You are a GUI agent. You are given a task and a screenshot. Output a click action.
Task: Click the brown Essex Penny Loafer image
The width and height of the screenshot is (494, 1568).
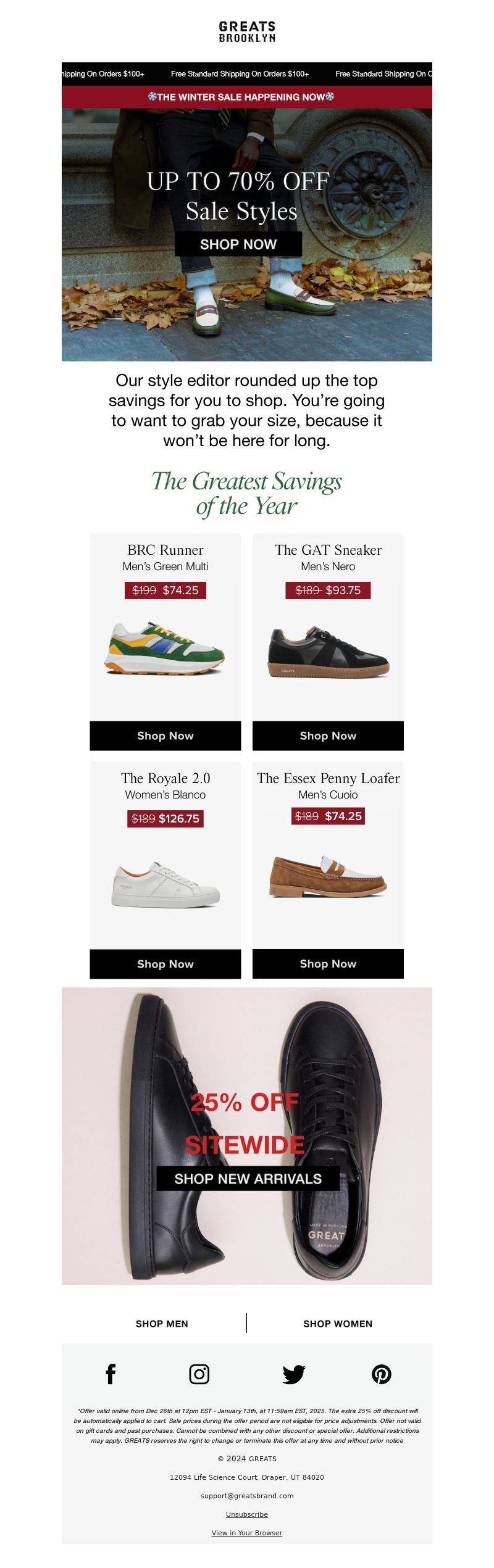click(328, 876)
